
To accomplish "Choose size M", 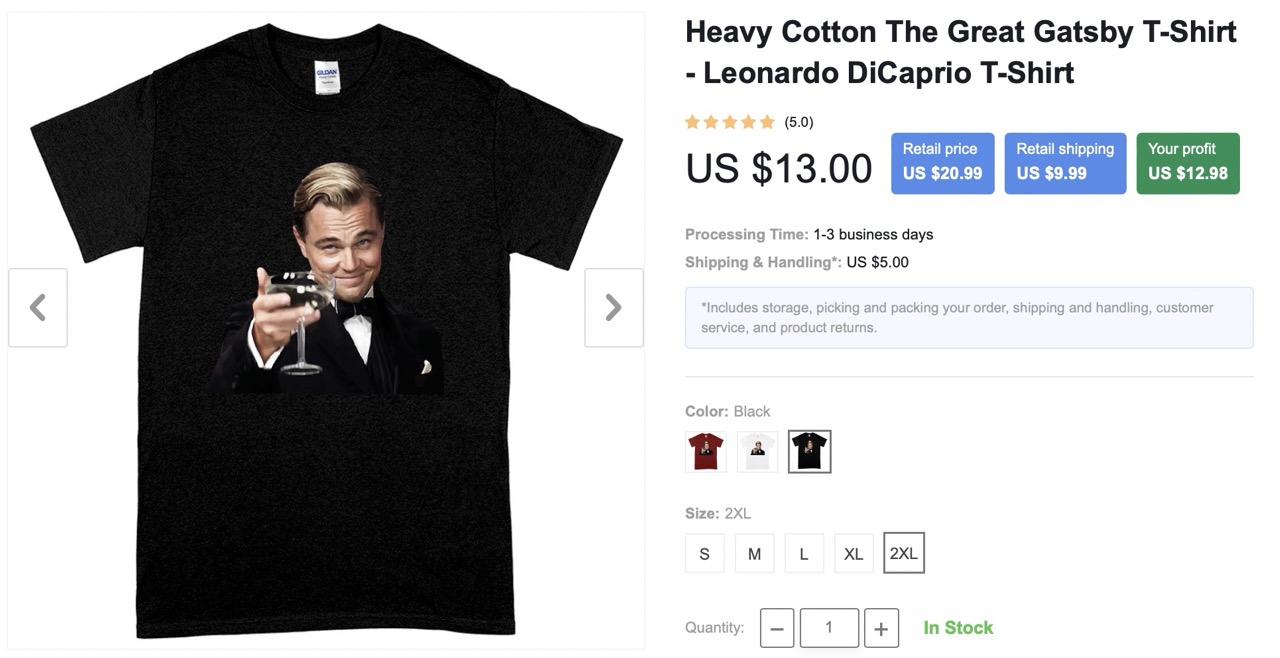I will tap(754, 553).
